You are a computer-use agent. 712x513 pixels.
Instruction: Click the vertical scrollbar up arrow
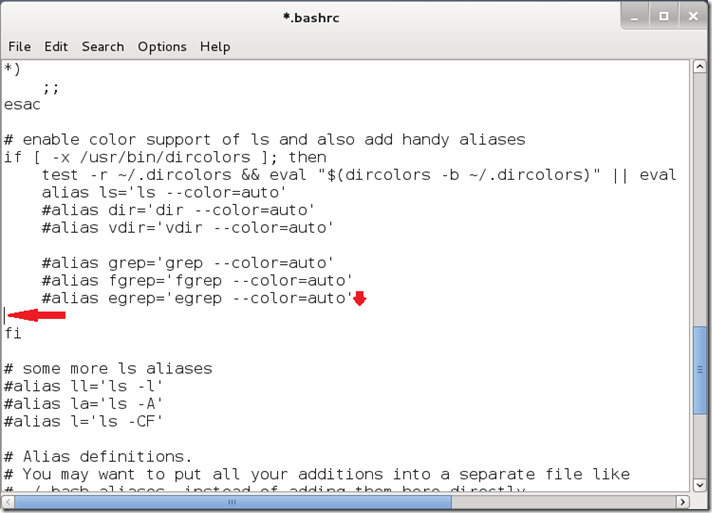[x=701, y=67]
